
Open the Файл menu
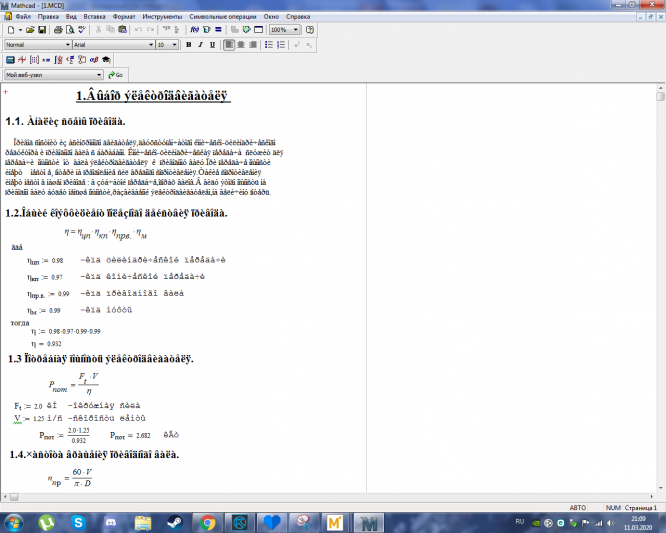tap(23, 17)
